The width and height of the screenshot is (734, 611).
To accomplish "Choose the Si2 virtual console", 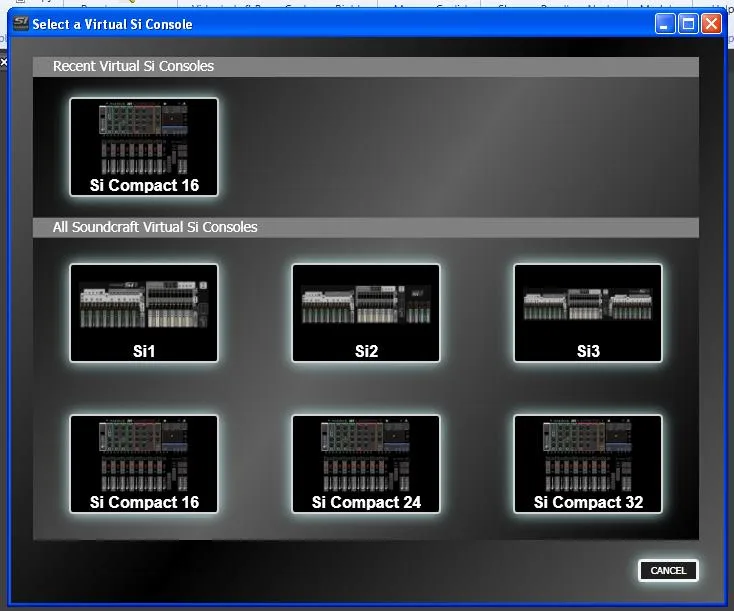I will pos(366,313).
